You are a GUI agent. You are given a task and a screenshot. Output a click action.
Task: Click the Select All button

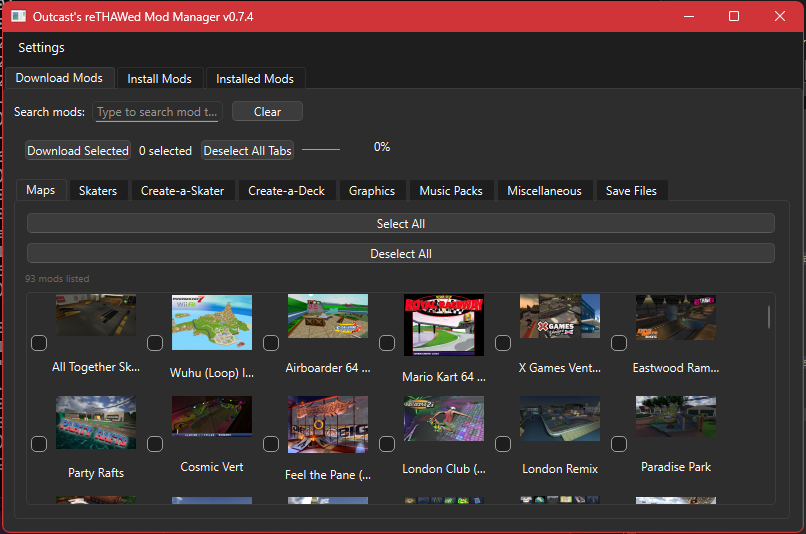400,224
